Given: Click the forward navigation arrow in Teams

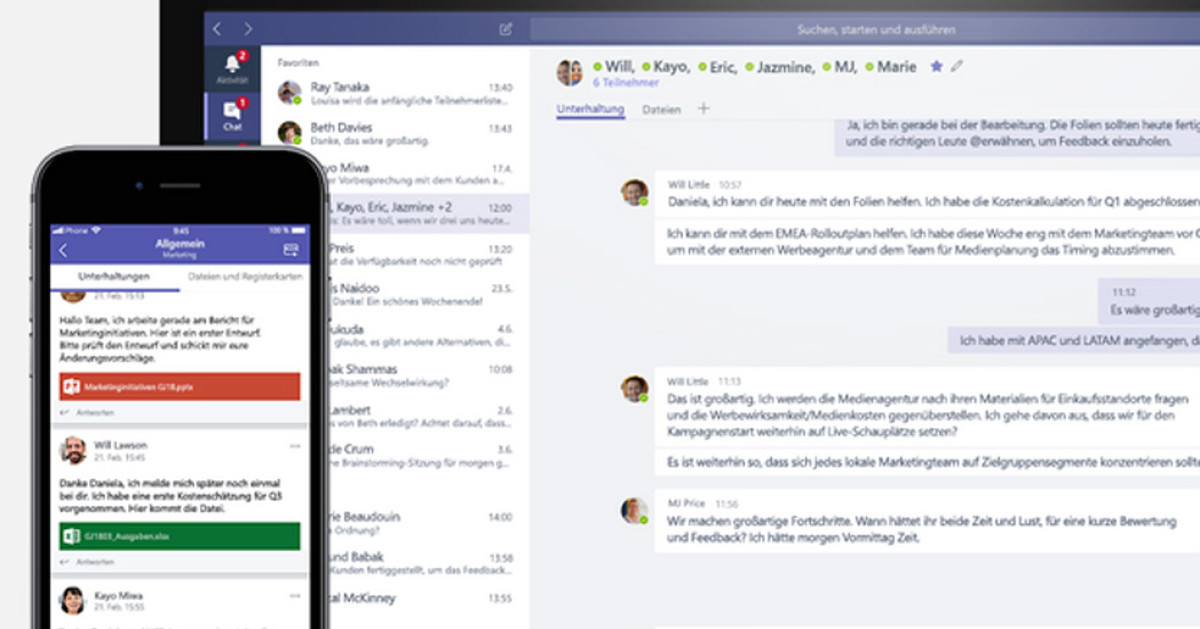Looking at the screenshot, I should [x=248, y=29].
